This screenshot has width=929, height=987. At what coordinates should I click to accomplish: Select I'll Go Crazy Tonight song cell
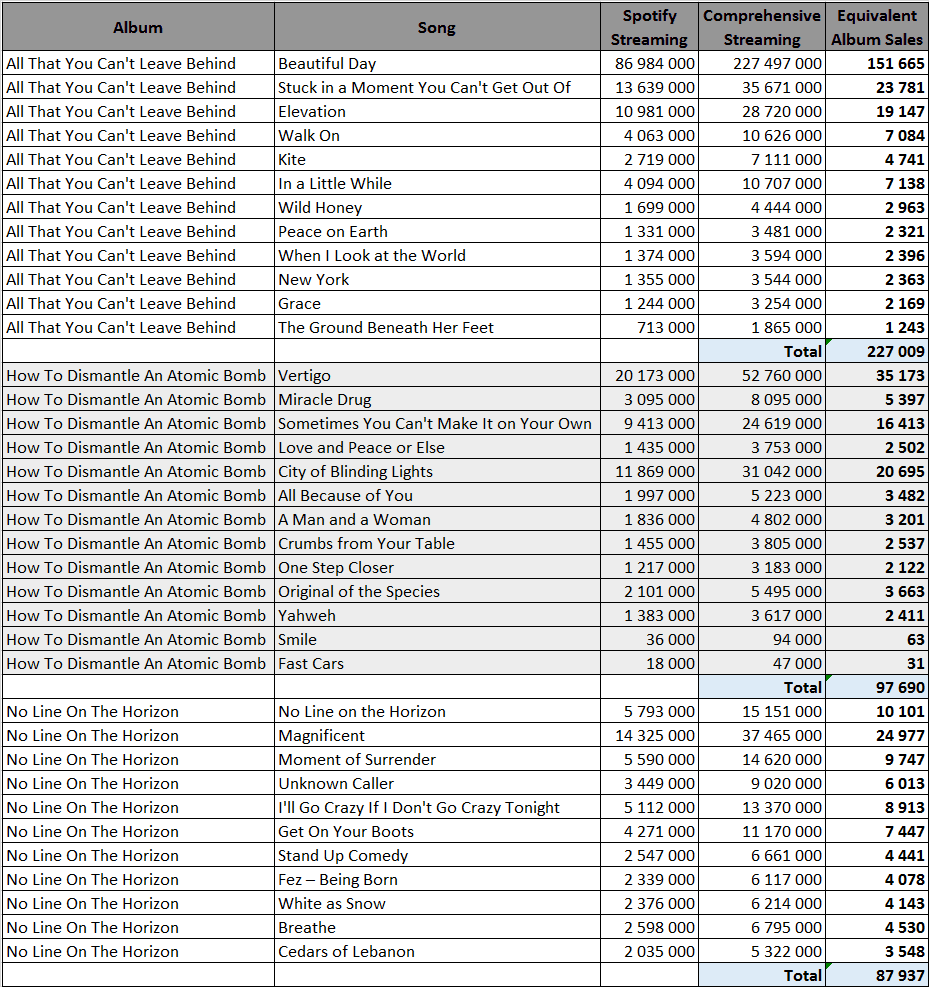437,806
